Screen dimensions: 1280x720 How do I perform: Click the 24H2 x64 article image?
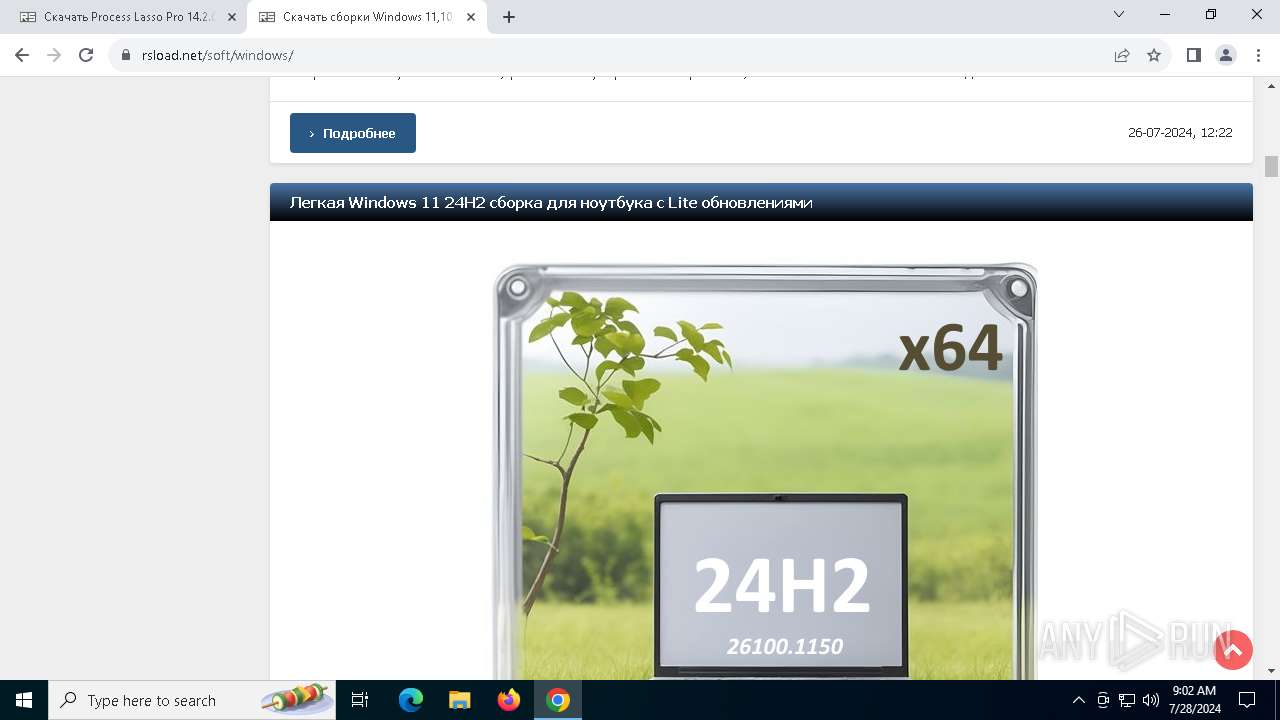(766, 470)
